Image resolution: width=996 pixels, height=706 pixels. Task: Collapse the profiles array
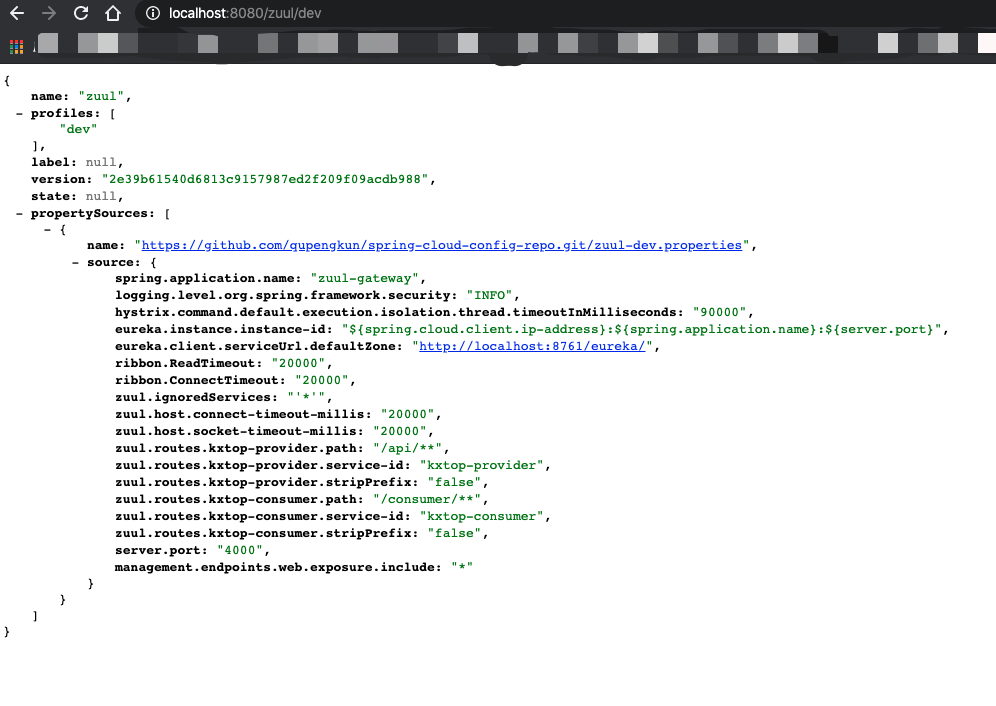coord(18,113)
